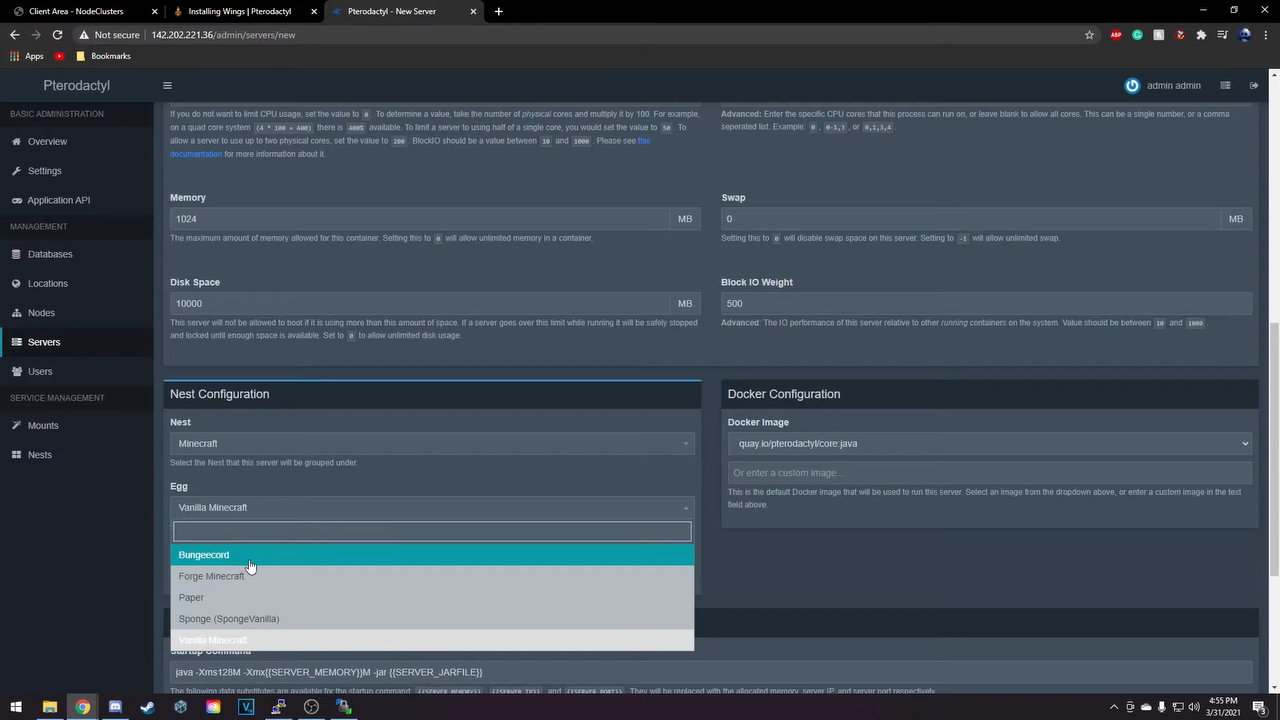Open the Nest dropdown showing Minecraft

(432, 443)
